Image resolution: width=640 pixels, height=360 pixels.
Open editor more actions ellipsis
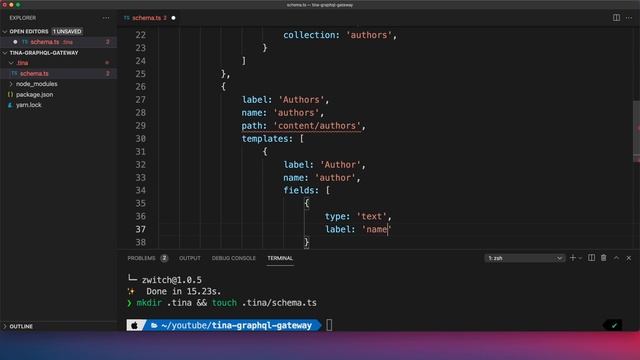coord(629,18)
